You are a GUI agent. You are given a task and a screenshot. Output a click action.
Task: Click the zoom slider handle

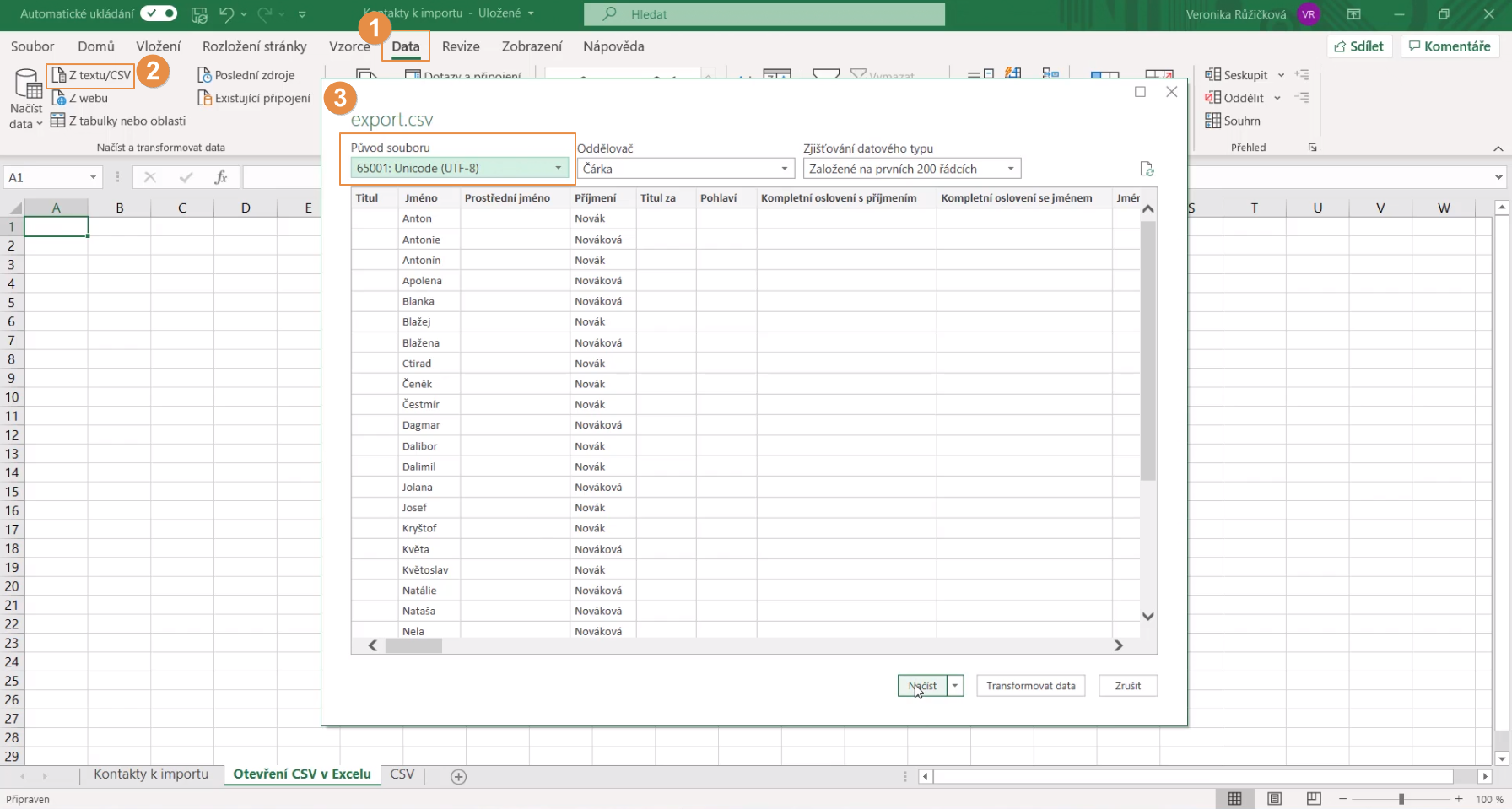(1401, 799)
